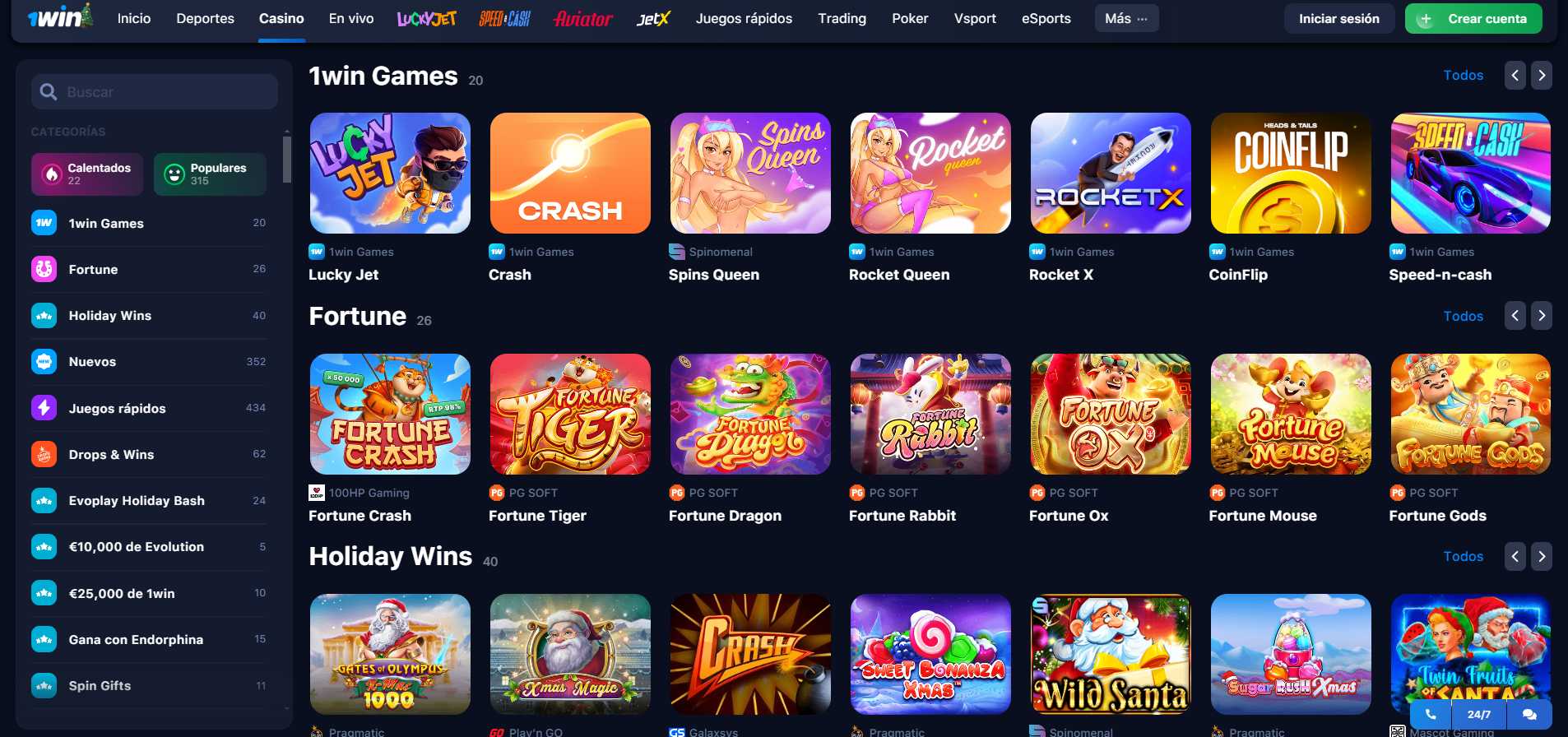Click the Crear cuenta button
1568x737 pixels.
(1473, 18)
